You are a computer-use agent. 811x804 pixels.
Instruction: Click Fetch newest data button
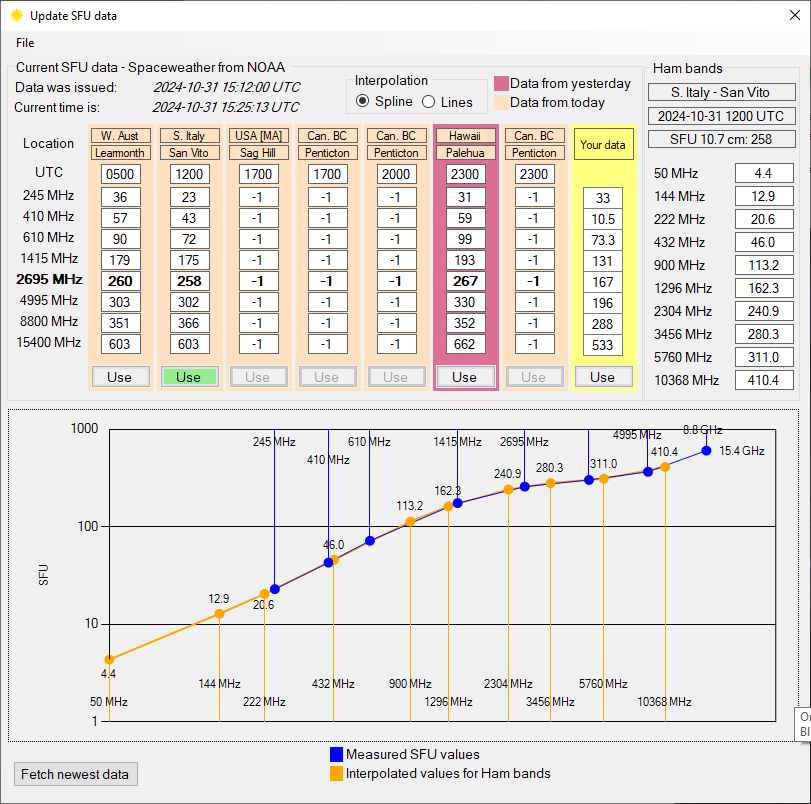(76, 774)
